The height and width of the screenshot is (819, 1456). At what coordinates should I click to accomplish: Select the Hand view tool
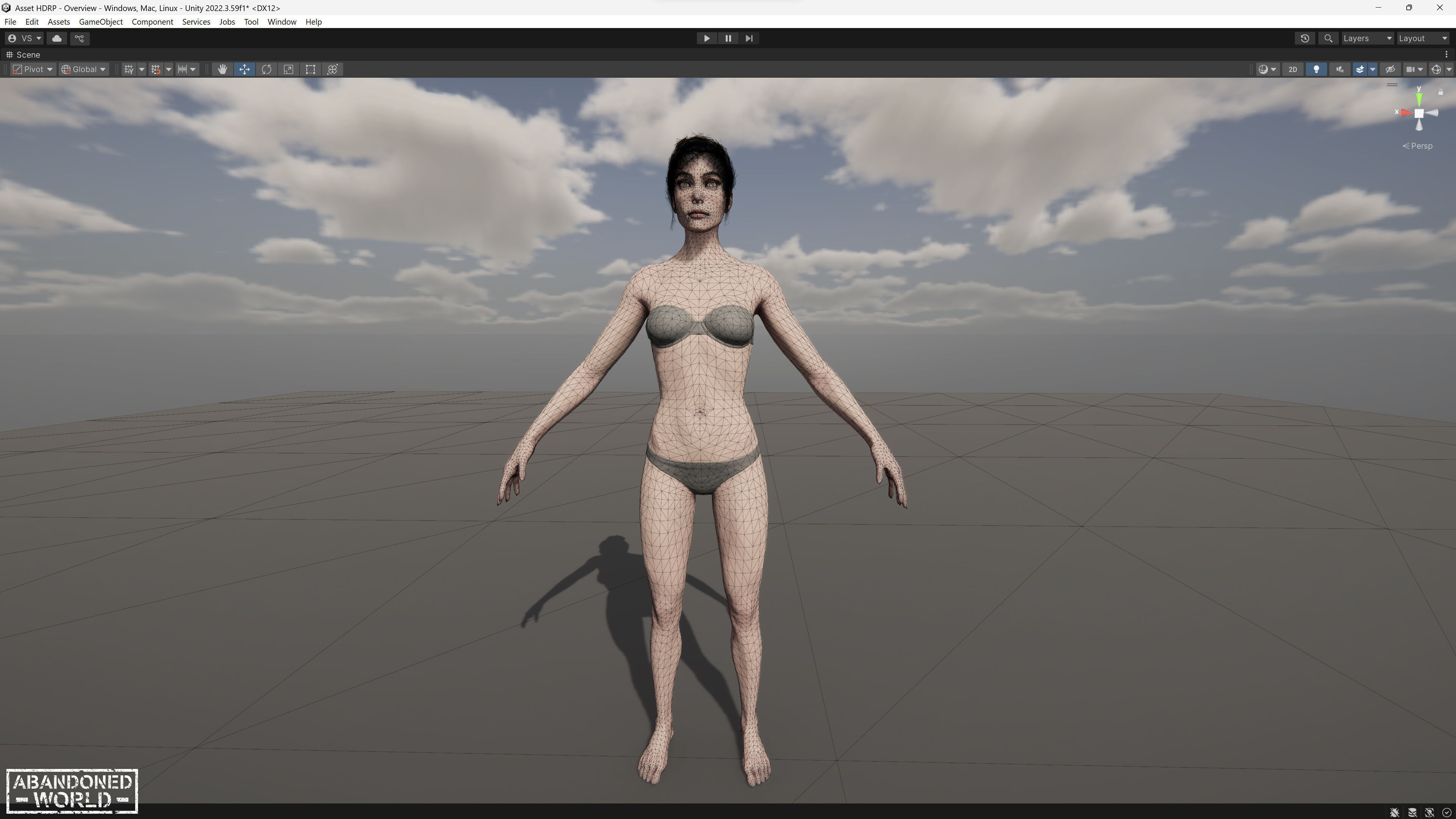tap(222, 69)
